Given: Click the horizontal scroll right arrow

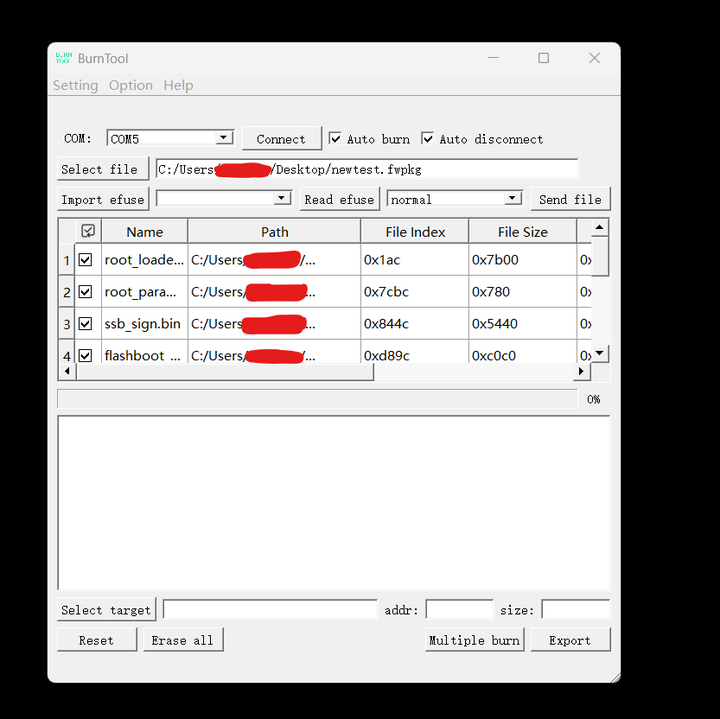Looking at the screenshot, I should point(581,371).
